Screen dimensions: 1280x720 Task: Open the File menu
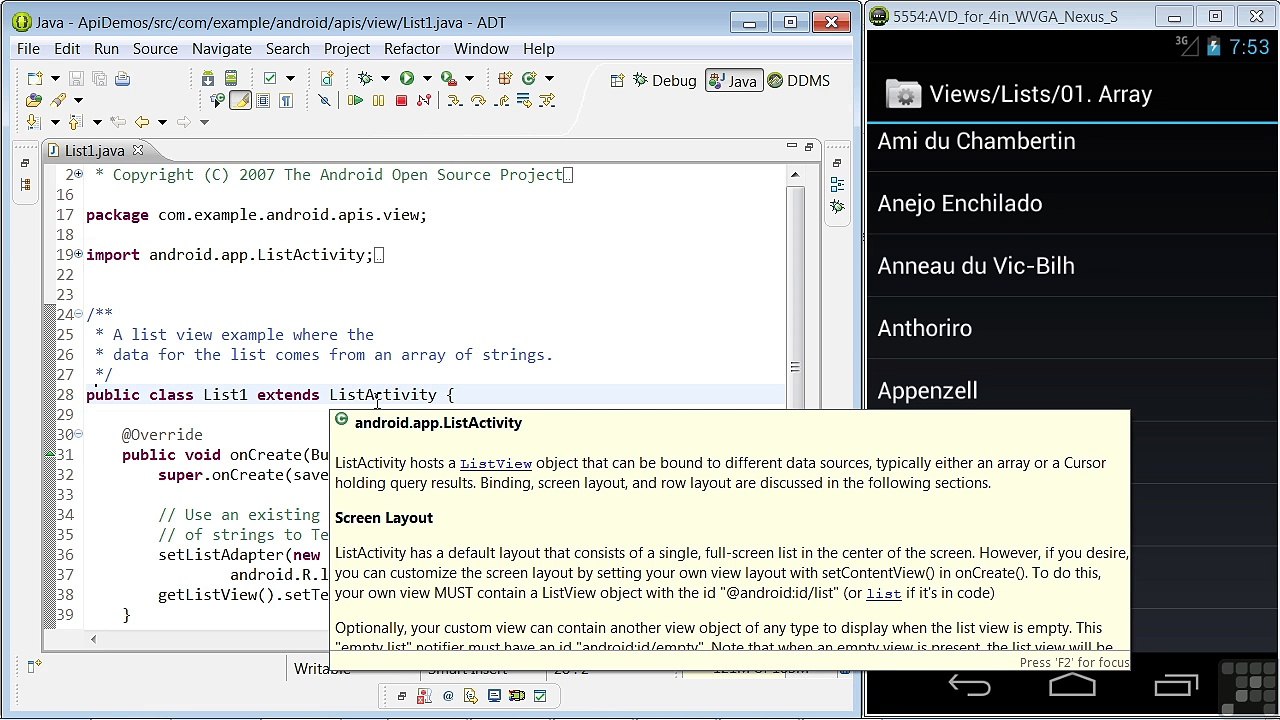point(28,48)
